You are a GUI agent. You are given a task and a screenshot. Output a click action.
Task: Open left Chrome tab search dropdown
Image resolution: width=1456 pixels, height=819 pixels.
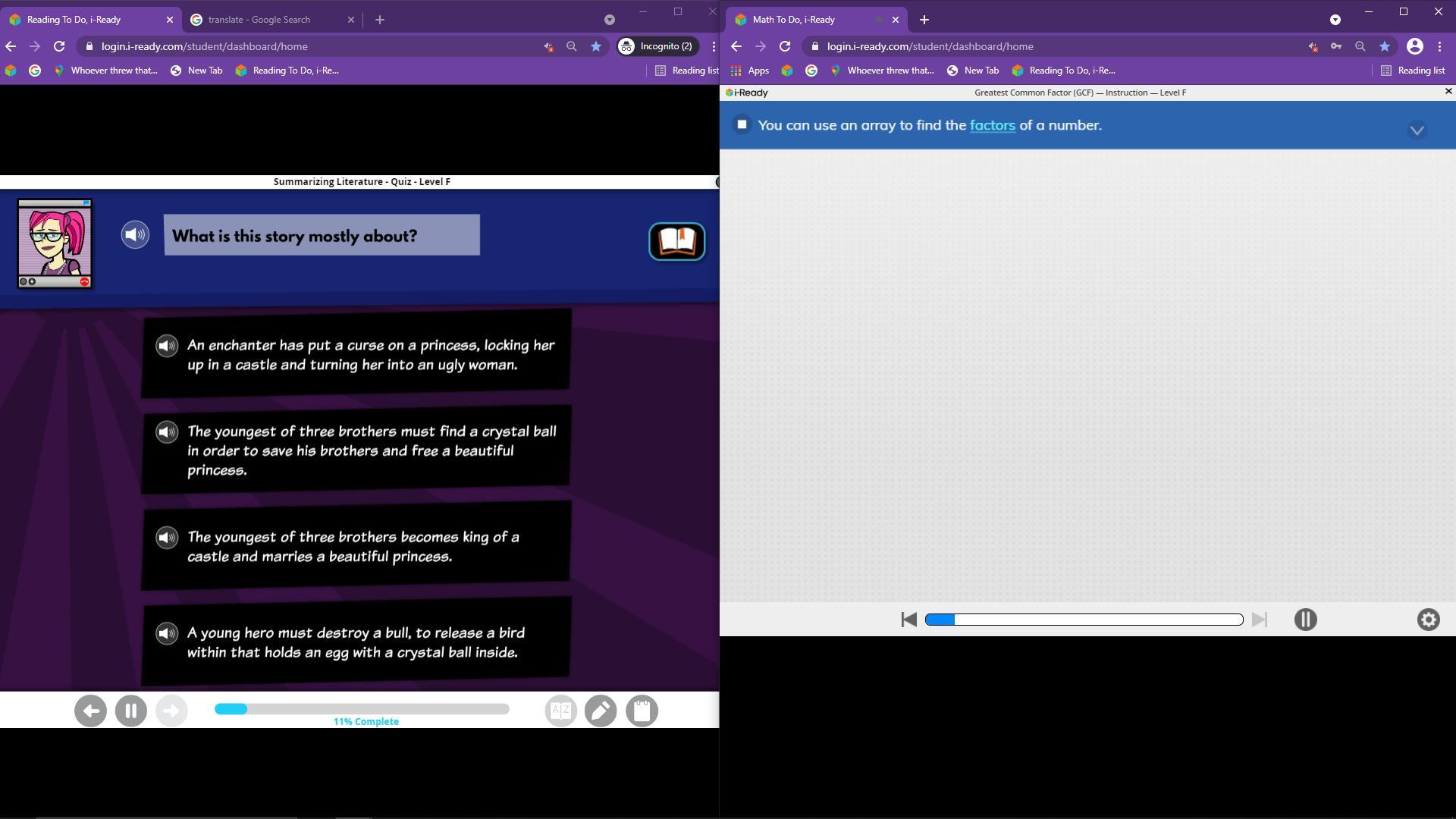(x=608, y=20)
